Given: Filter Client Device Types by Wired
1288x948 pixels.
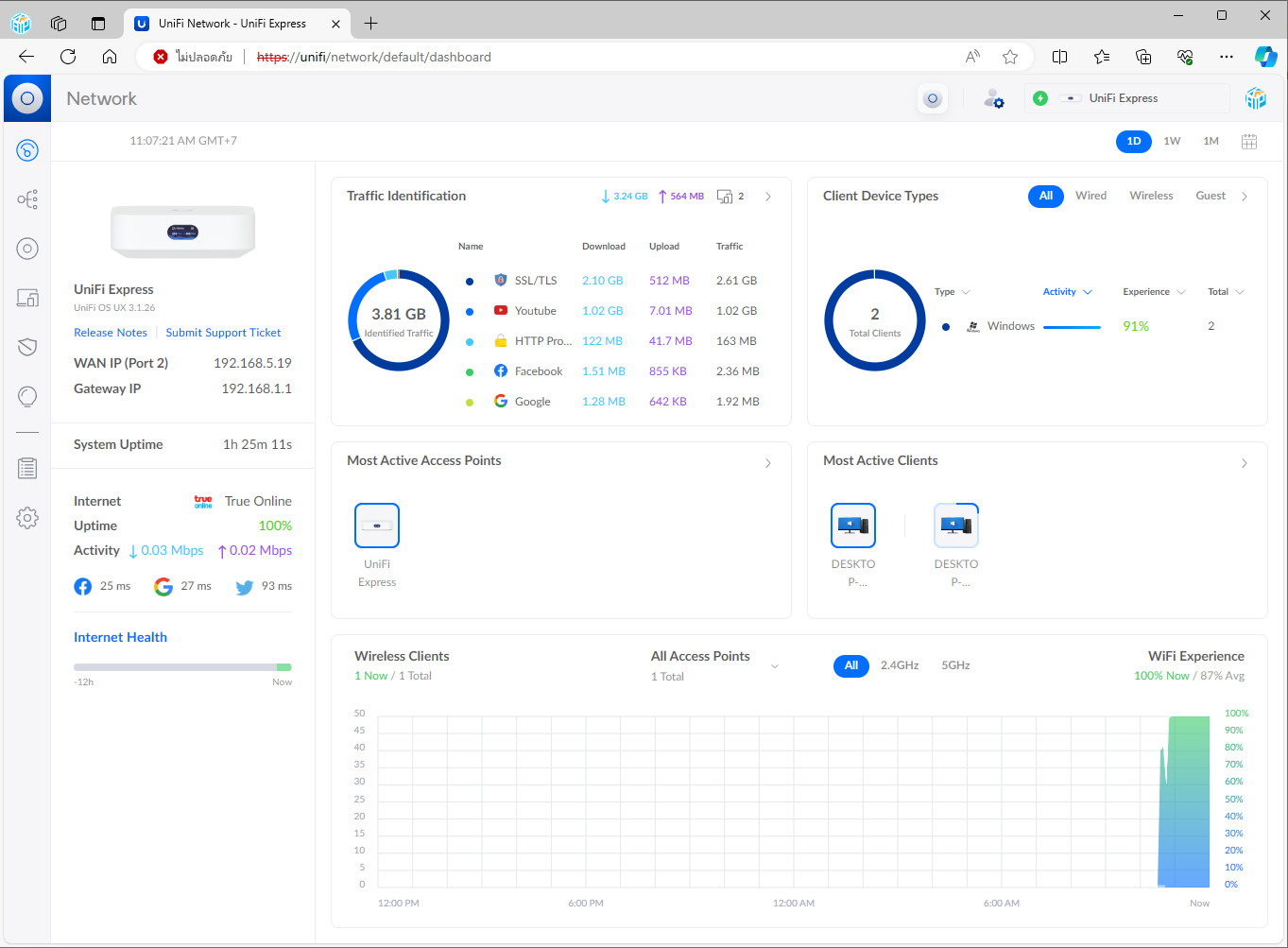Looking at the screenshot, I should pos(1091,196).
